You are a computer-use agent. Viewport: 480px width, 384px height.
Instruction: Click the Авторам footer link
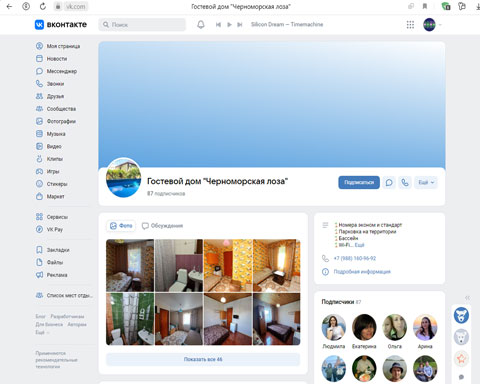(77, 324)
